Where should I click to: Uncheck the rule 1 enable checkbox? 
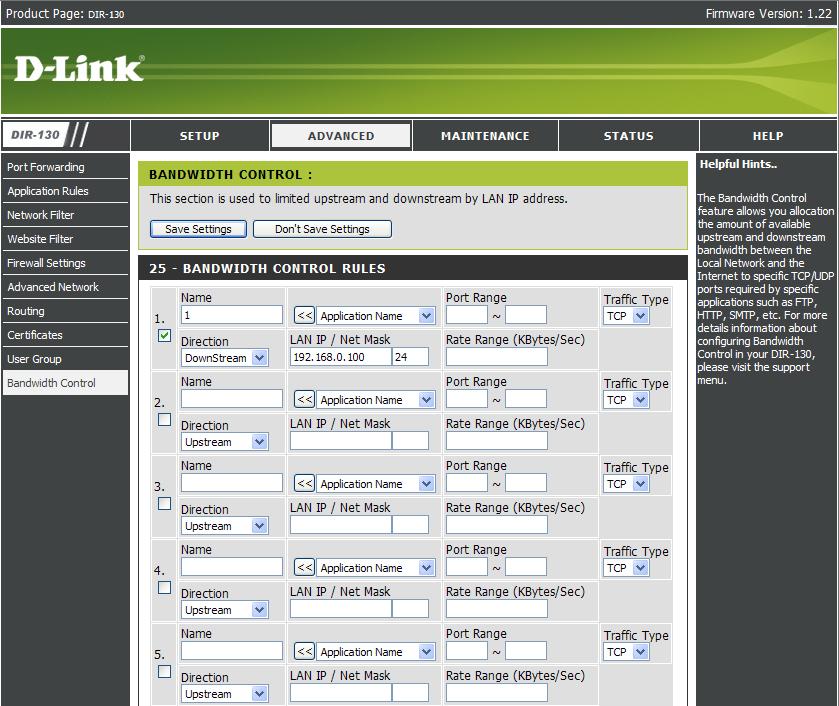(164, 336)
